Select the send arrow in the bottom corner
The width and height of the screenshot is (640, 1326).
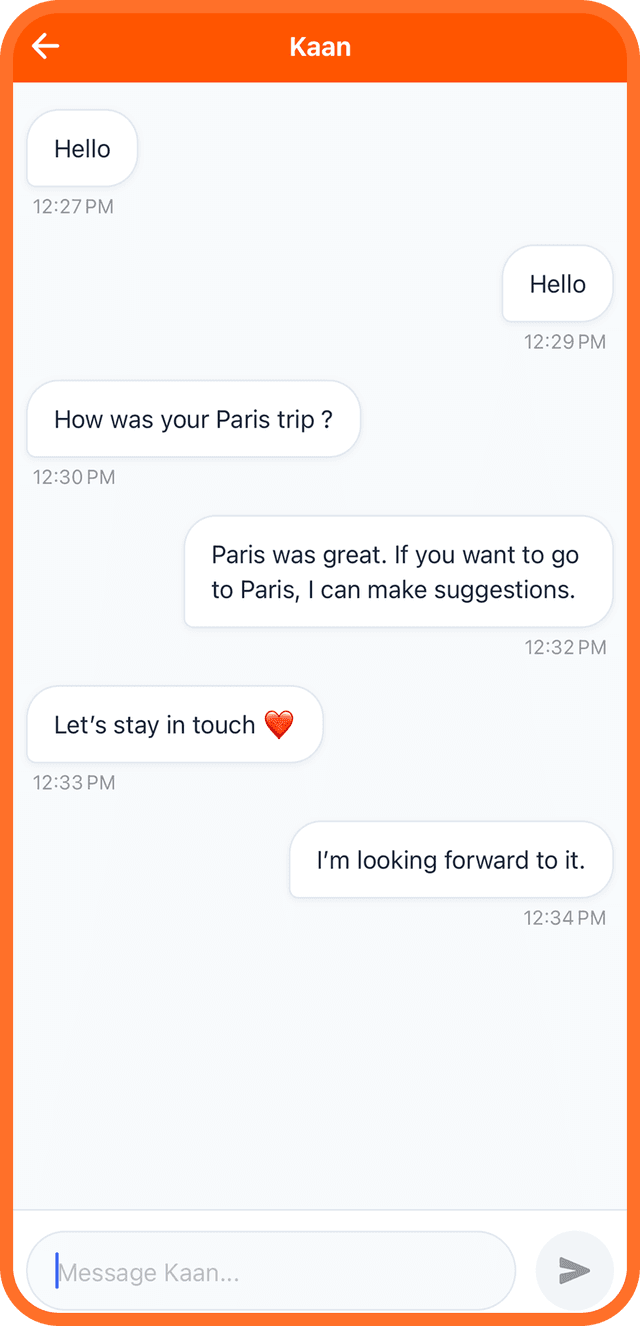574,1271
